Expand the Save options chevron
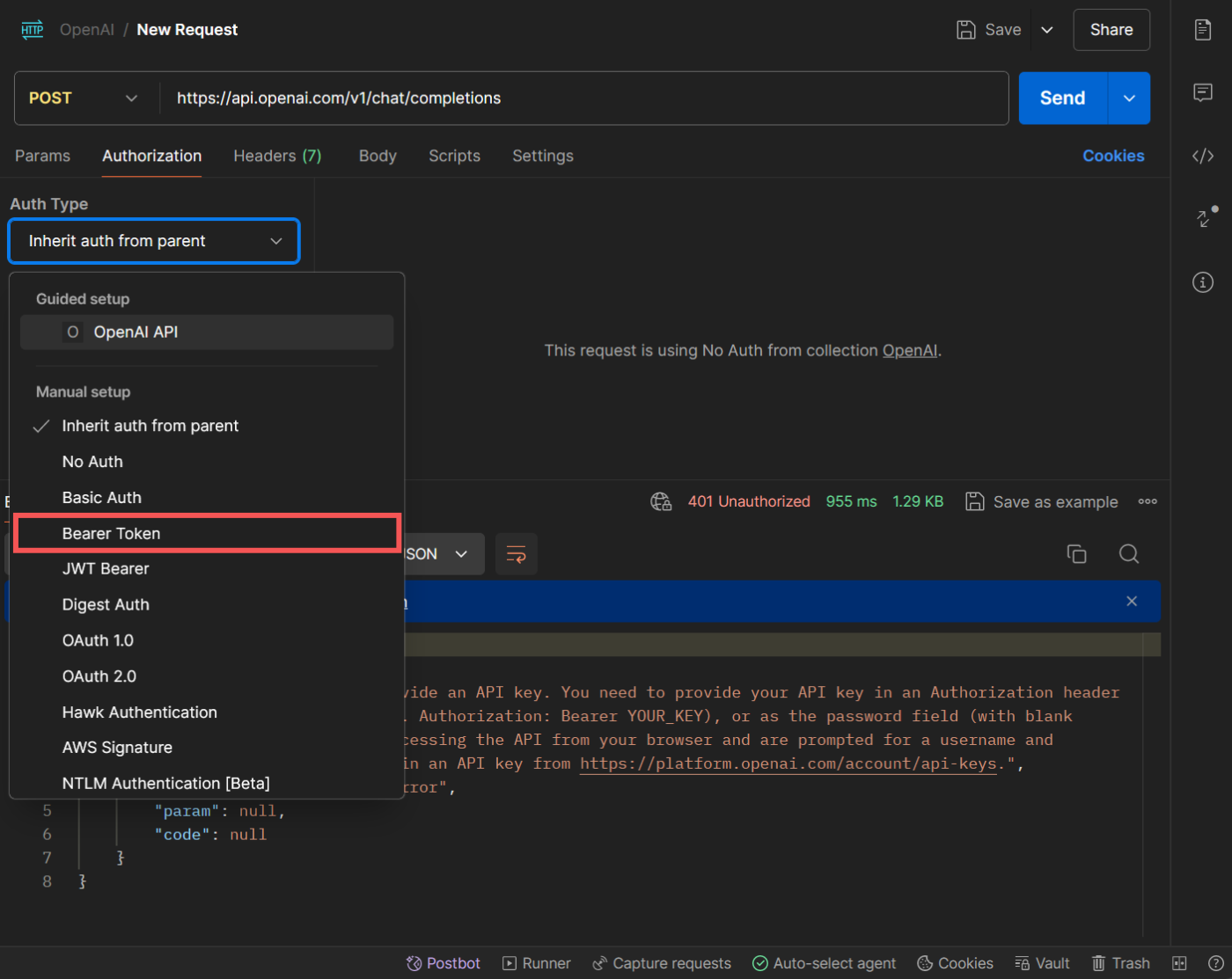 pos(1047,30)
